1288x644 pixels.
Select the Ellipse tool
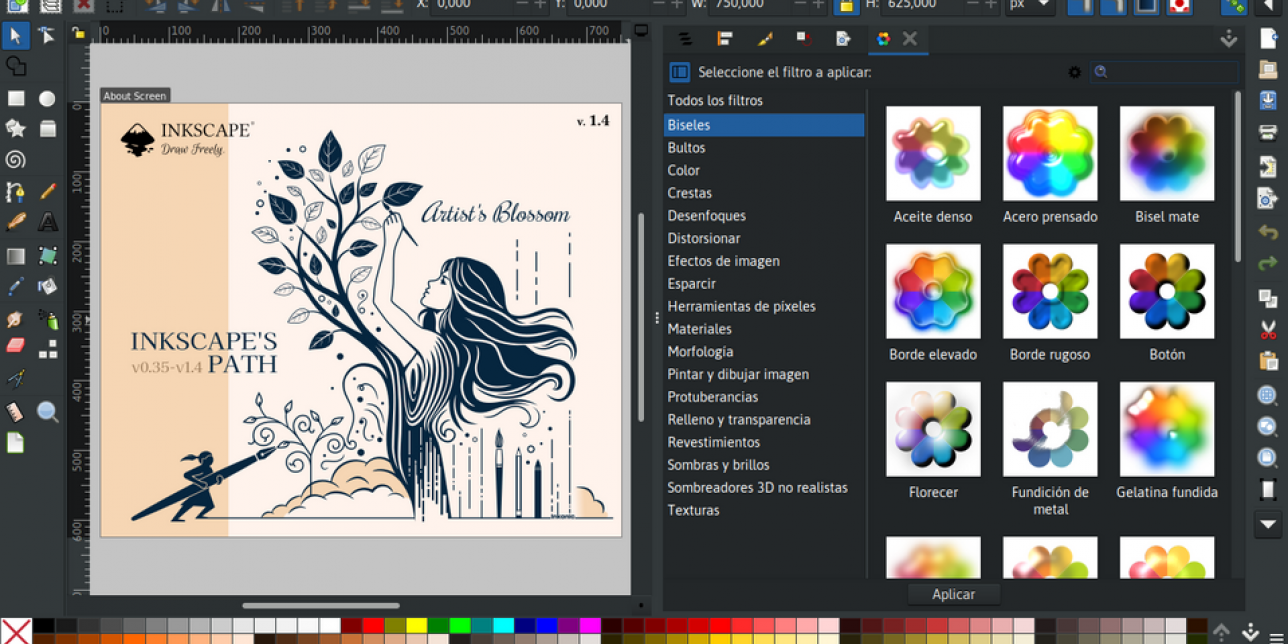click(47, 98)
